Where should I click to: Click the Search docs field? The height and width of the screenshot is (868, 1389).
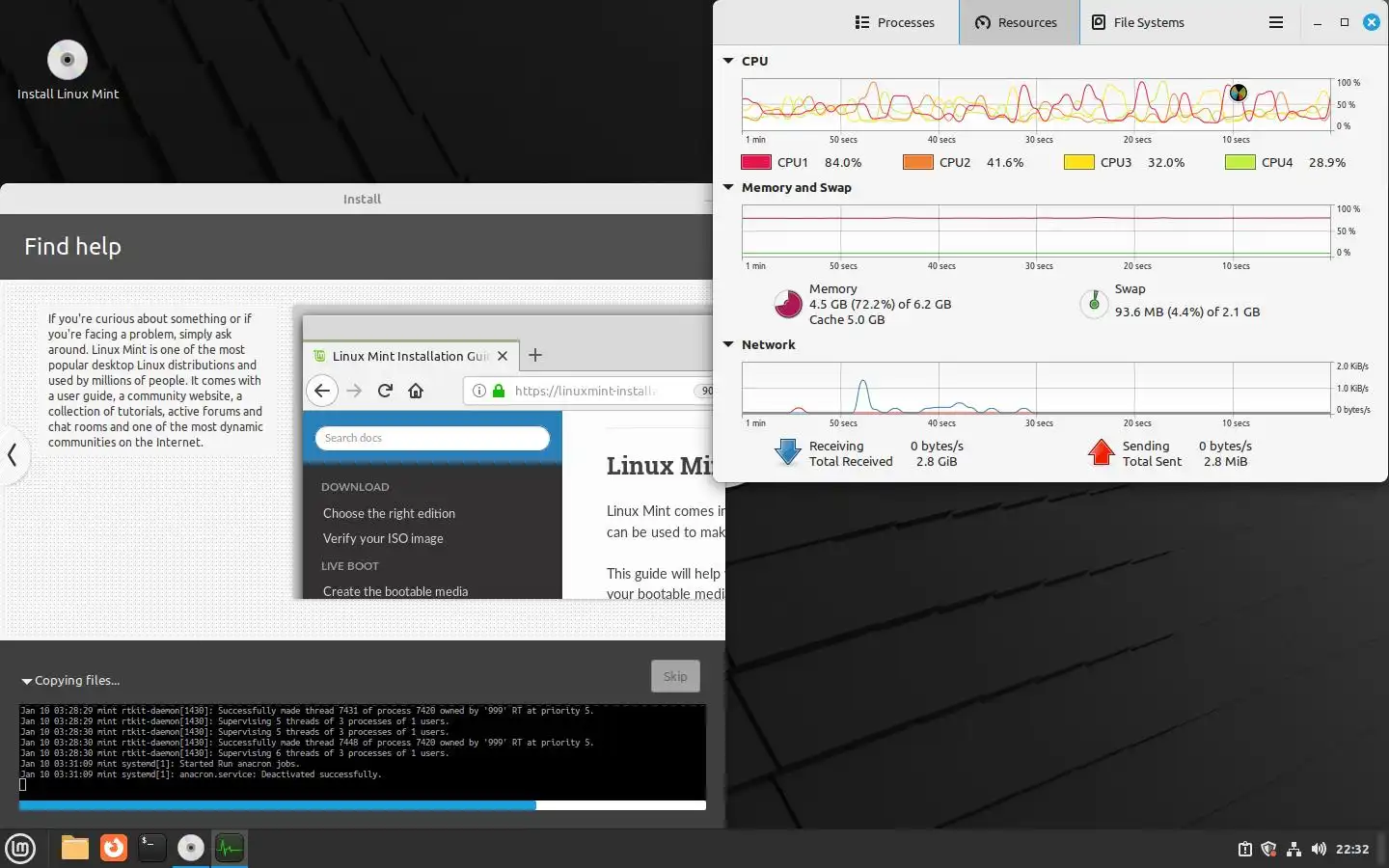(432, 438)
